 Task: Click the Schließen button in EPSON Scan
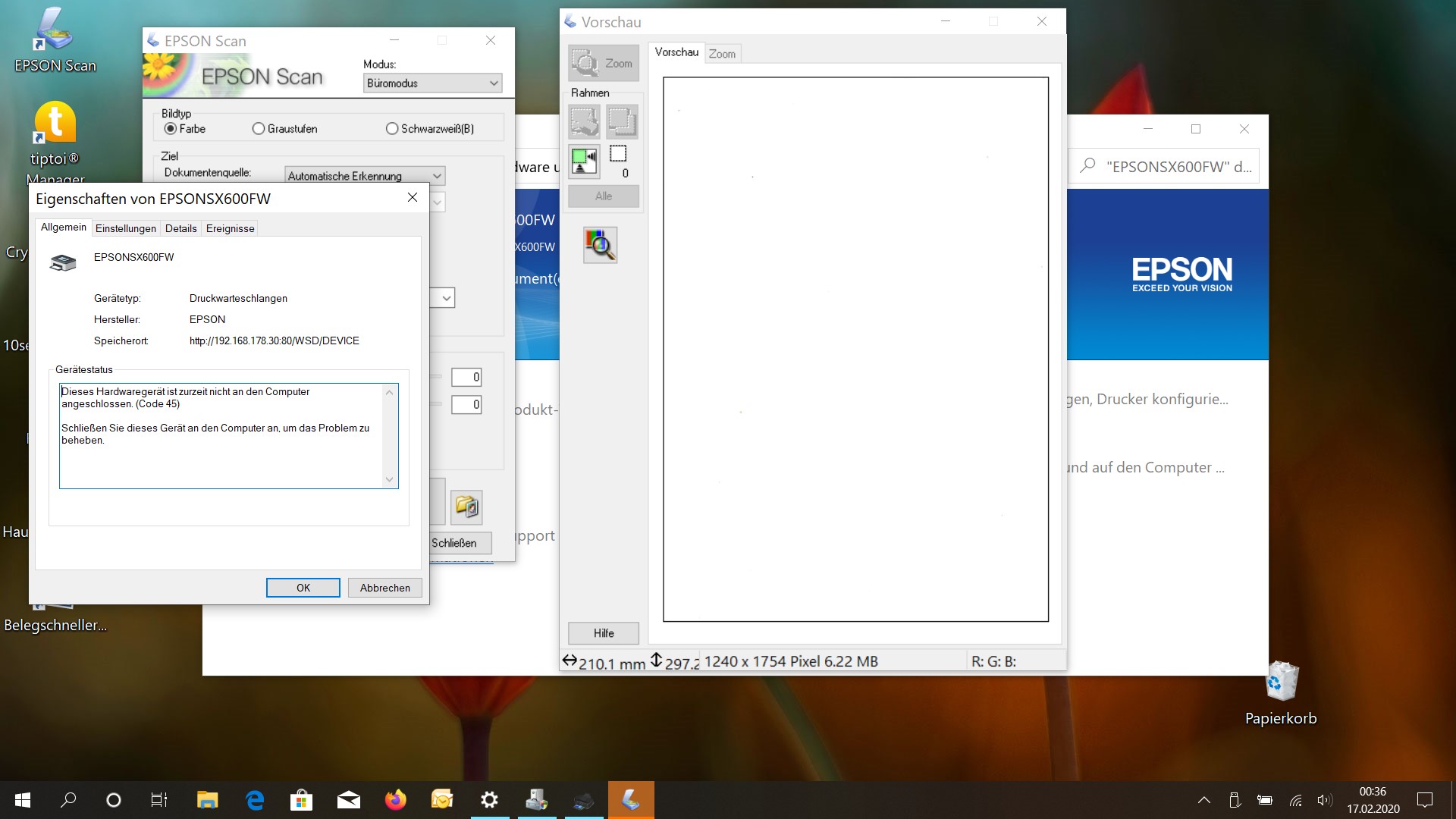pos(460,543)
